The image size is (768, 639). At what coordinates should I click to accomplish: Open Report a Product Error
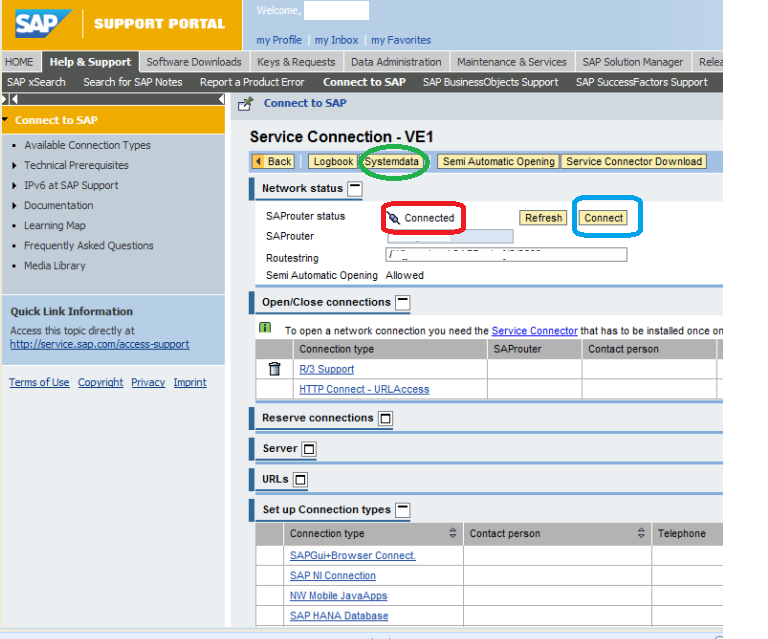coord(252,82)
